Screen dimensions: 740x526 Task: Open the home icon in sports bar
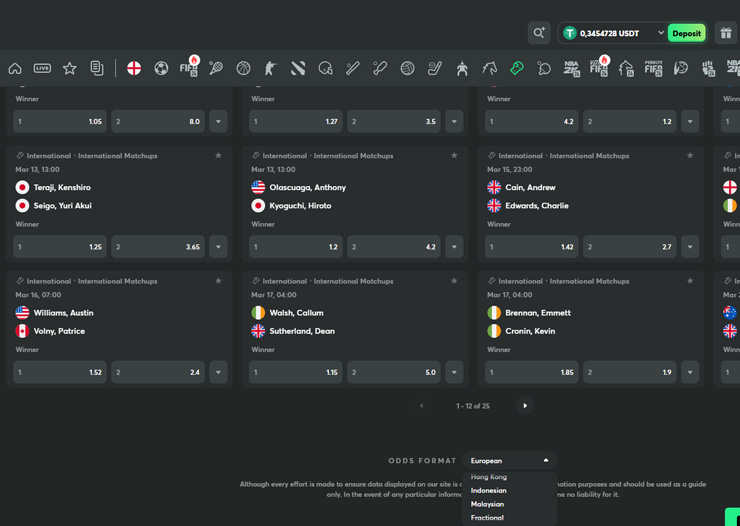tap(15, 69)
